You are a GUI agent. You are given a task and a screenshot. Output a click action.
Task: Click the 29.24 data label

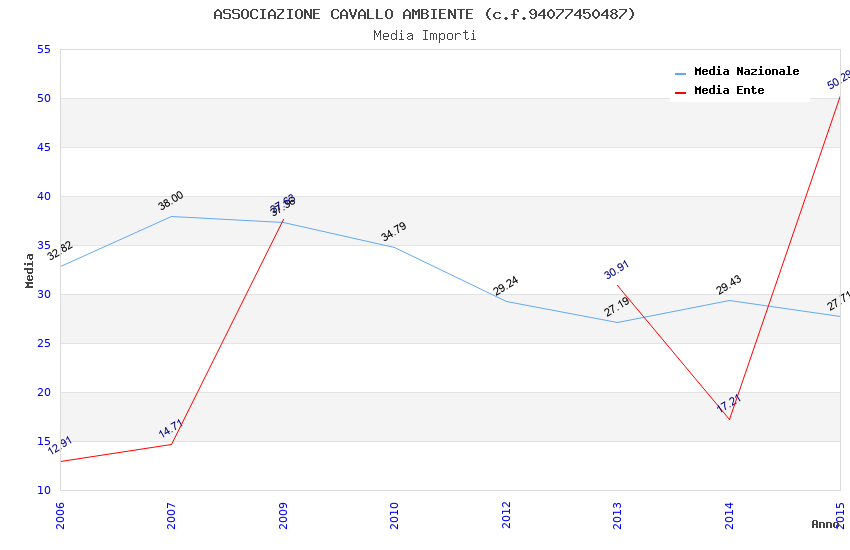pos(506,286)
